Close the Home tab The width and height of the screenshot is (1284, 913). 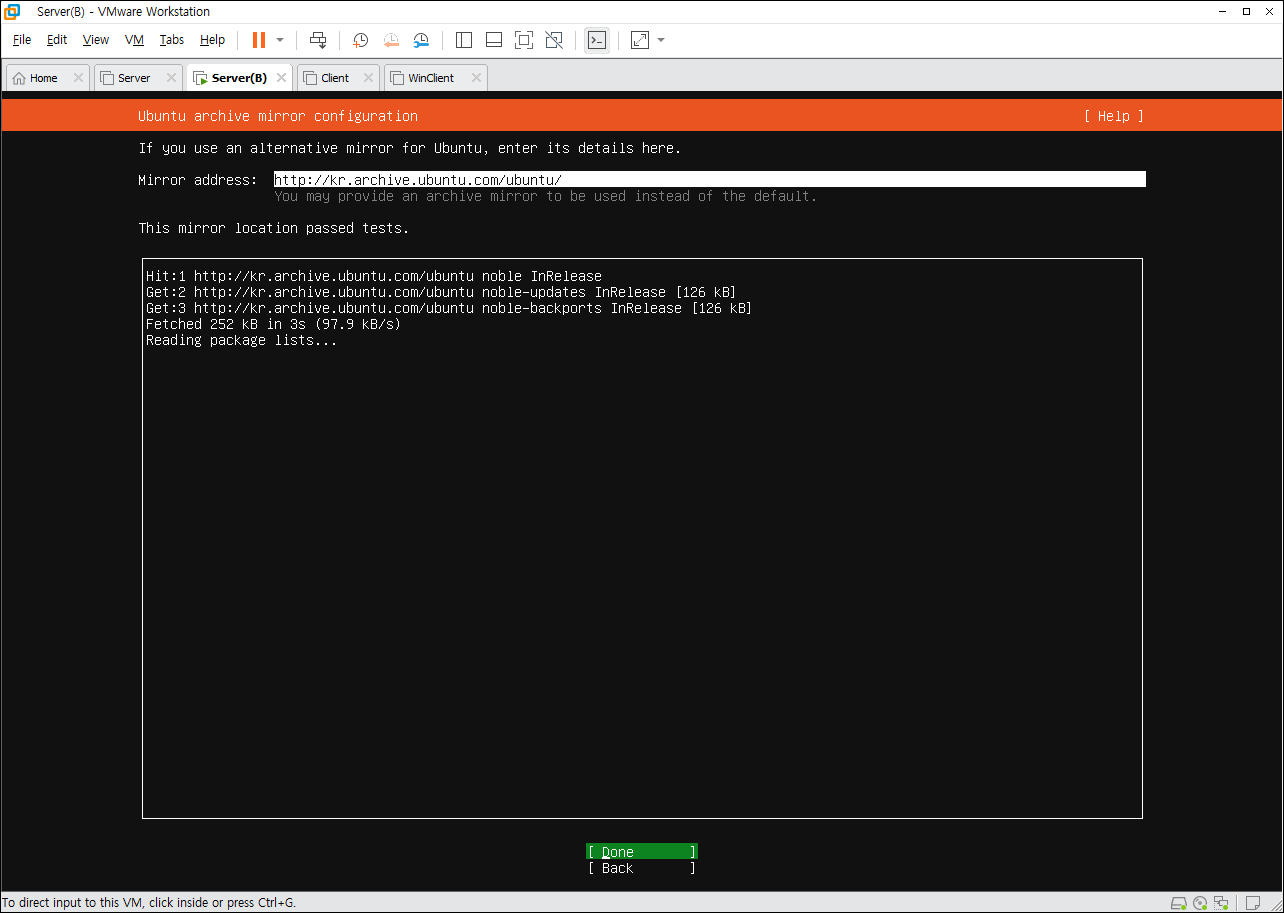[78, 78]
